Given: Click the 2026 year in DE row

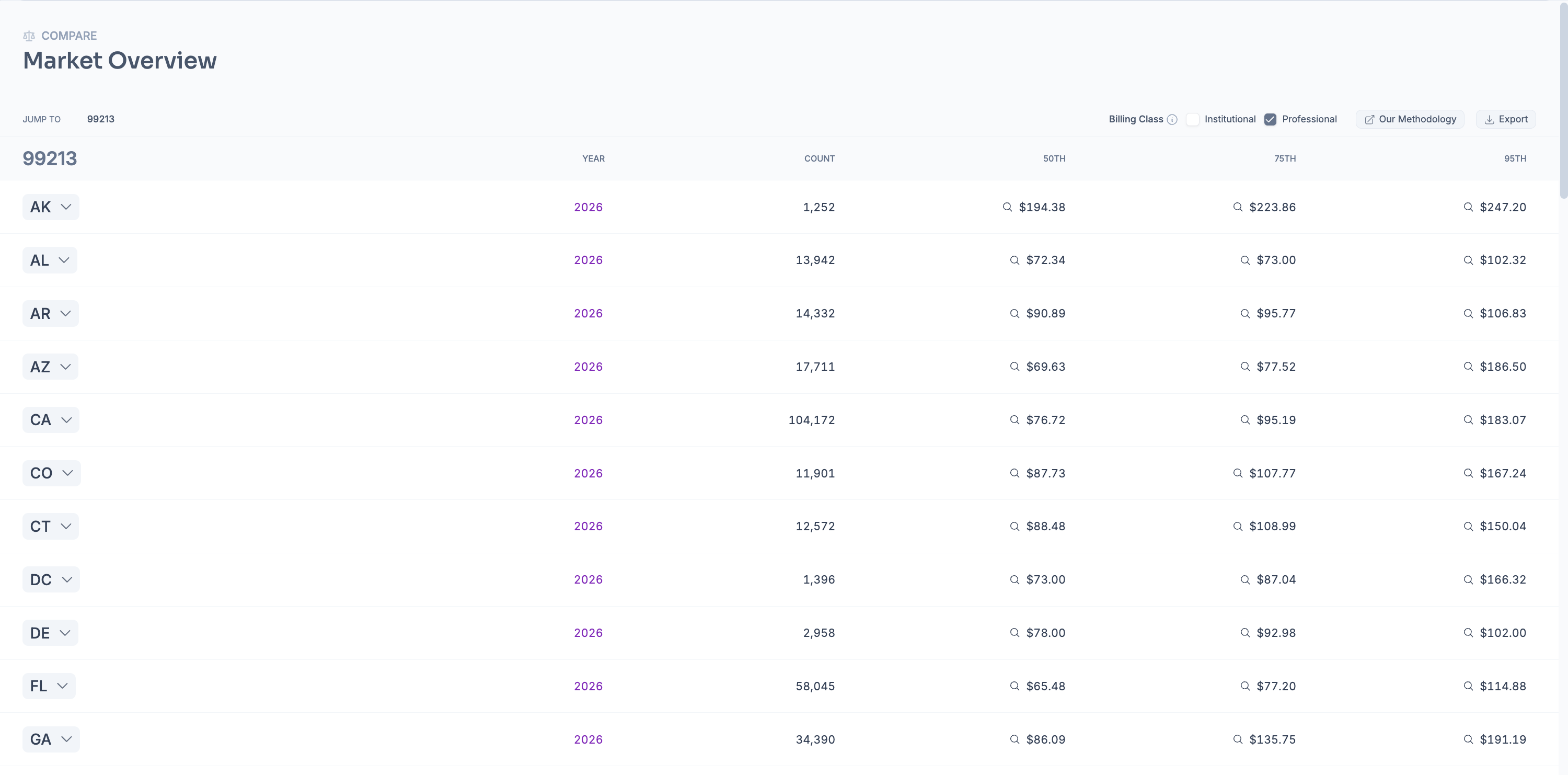Looking at the screenshot, I should (588, 633).
